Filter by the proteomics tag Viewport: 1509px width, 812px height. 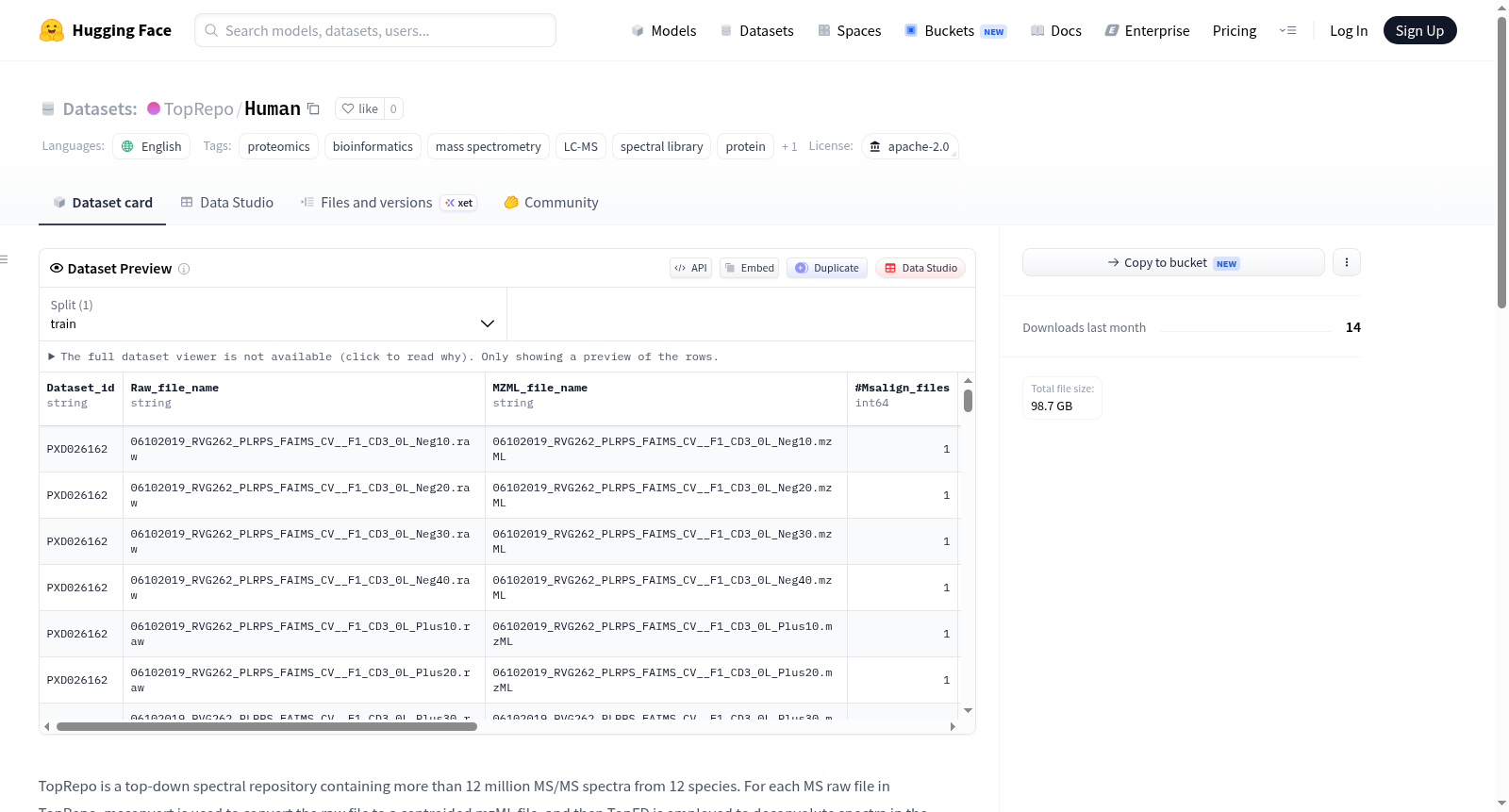pyautogui.click(x=278, y=146)
